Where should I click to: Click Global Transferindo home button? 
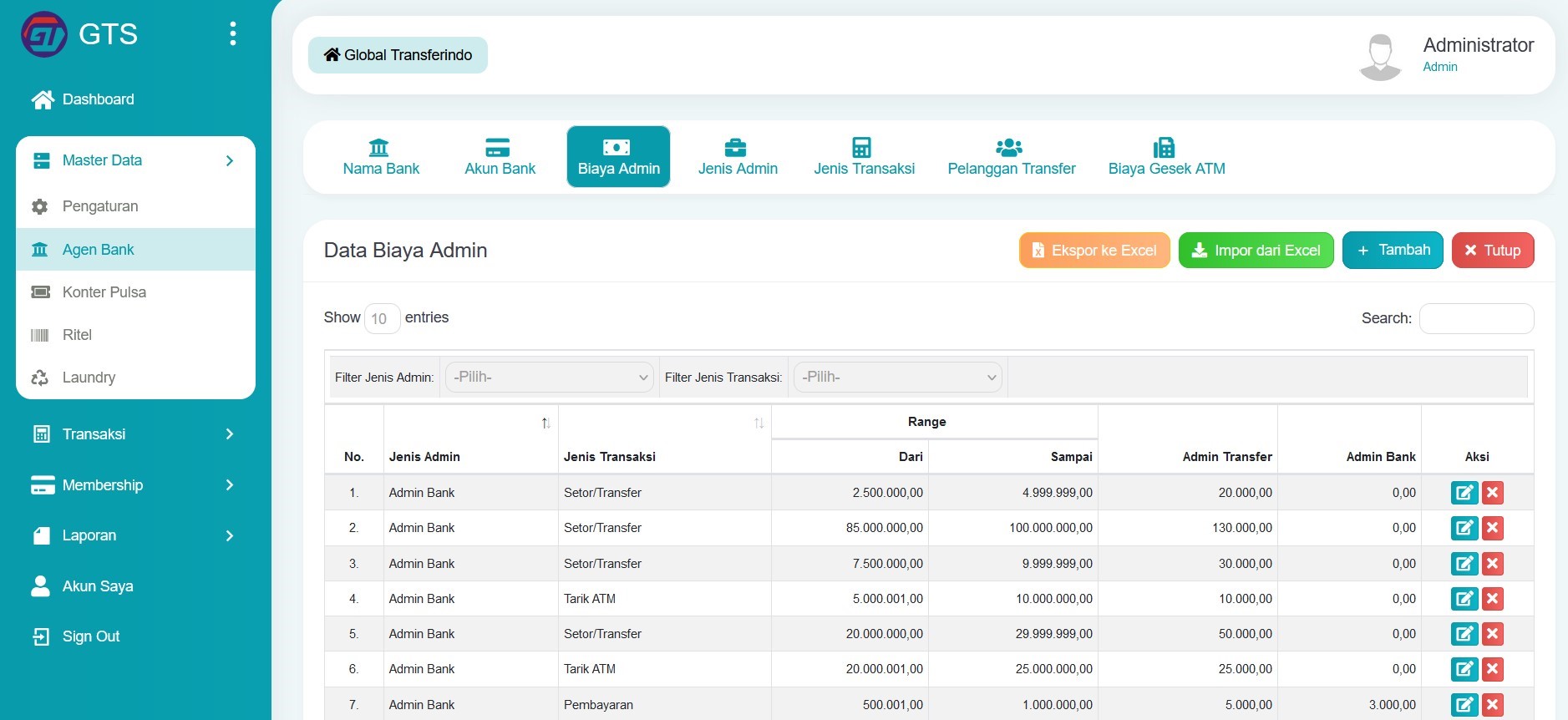click(398, 55)
